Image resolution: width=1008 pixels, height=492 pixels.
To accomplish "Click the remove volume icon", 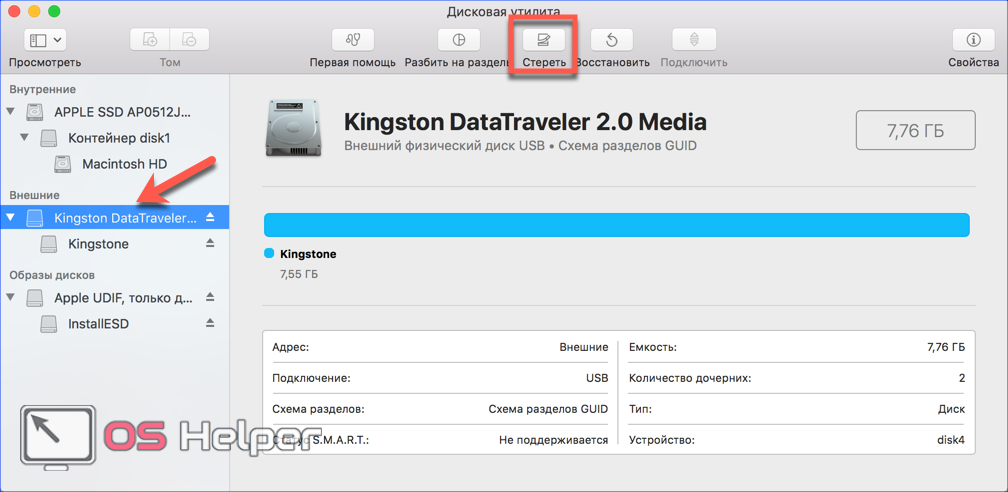I will click(x=189, y=40).
